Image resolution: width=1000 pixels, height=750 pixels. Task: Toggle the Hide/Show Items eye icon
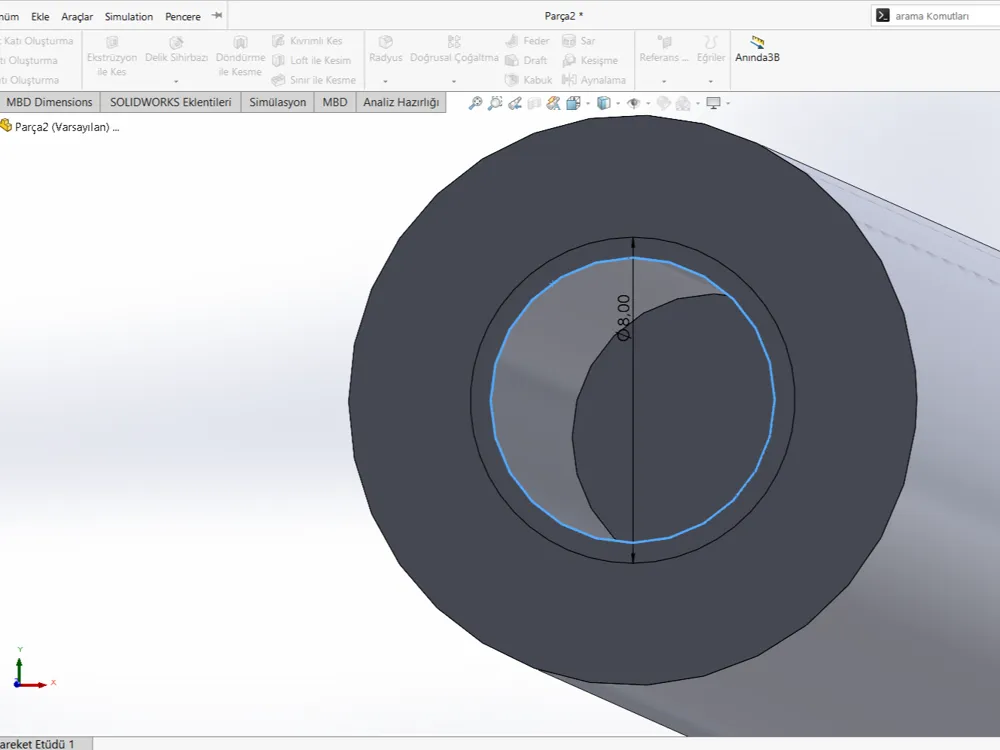click(x=633, y=103)
